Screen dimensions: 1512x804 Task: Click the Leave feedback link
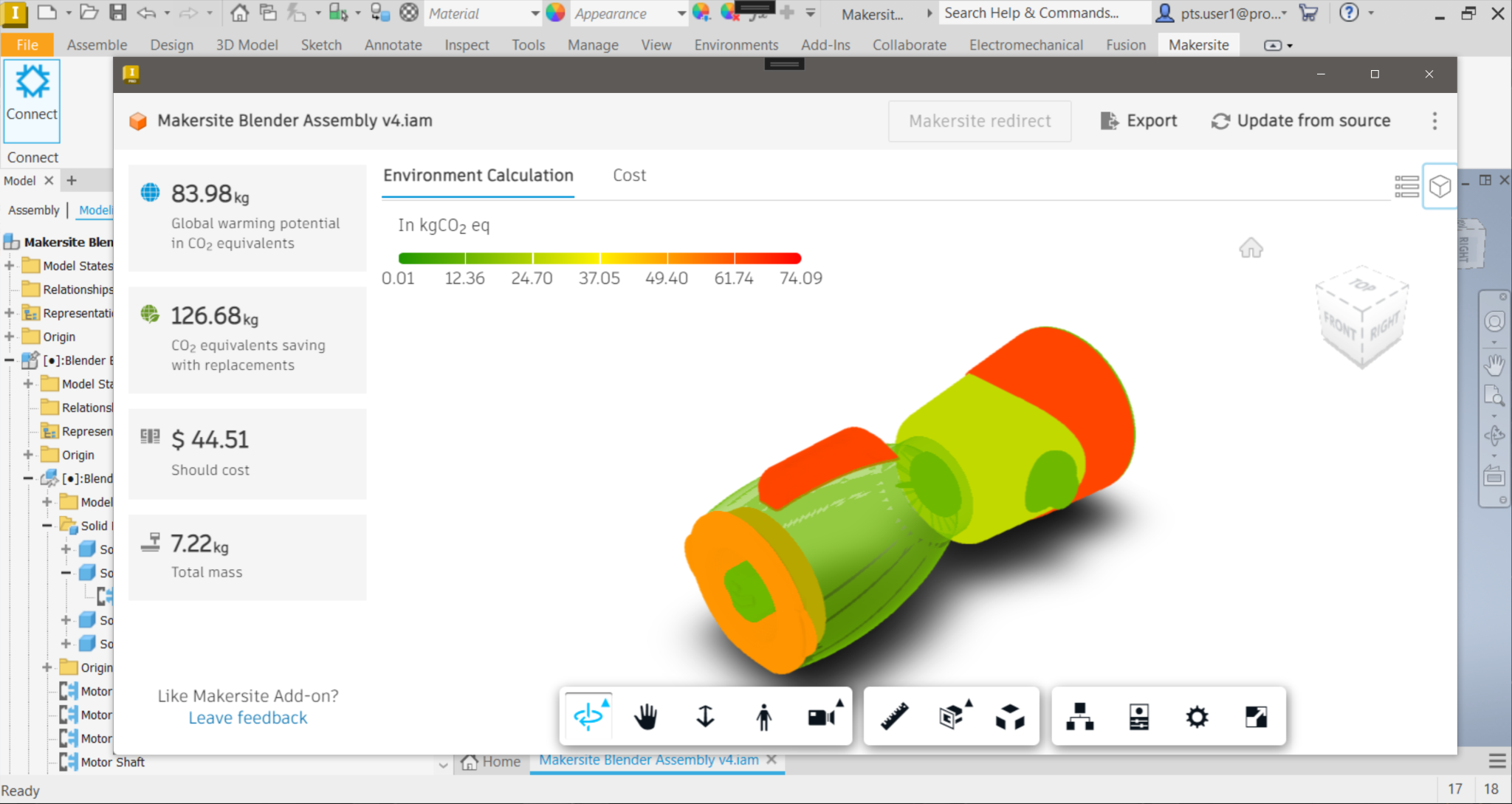[247, 717]
